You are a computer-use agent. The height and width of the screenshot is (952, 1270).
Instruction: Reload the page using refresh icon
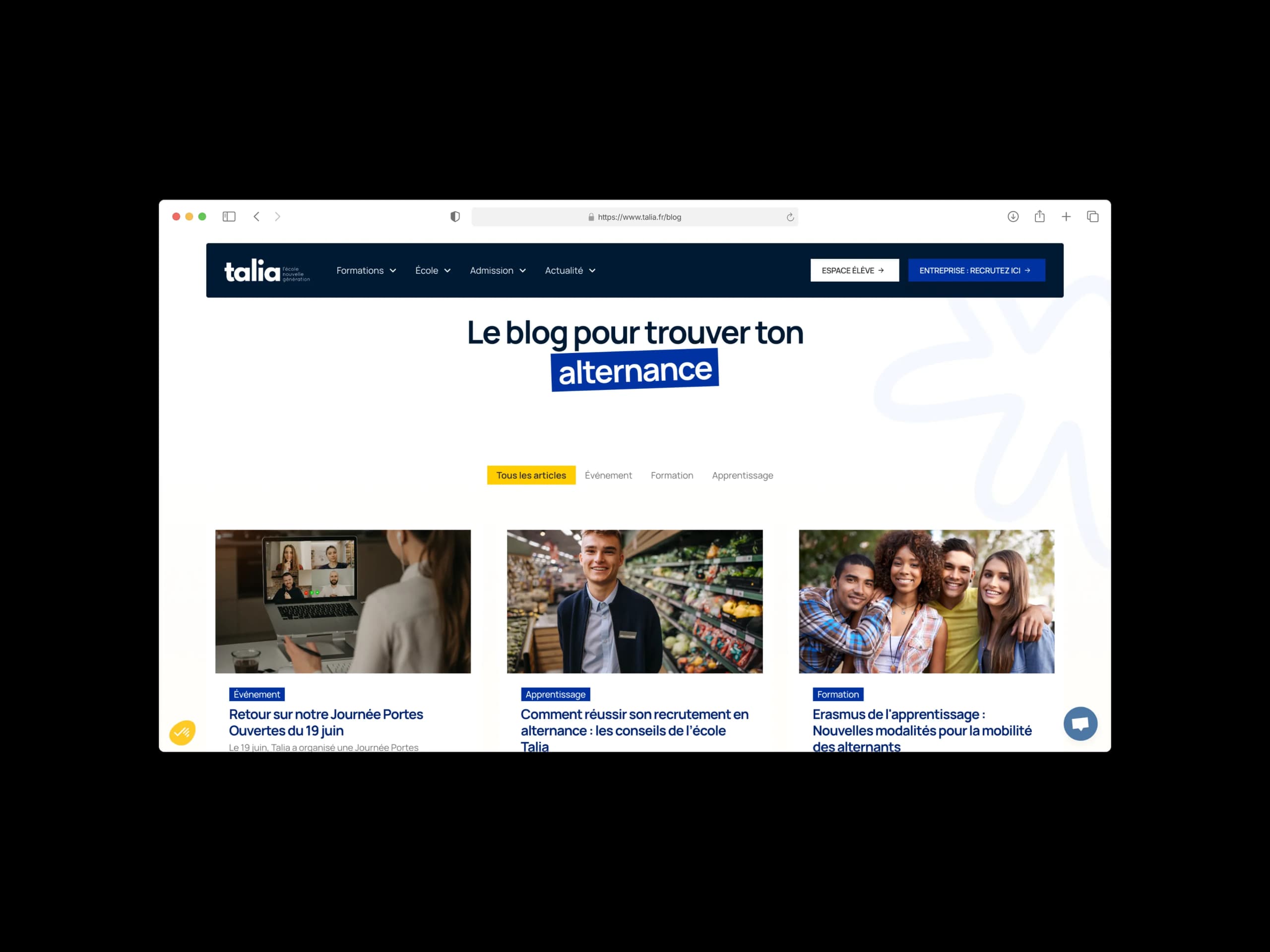tap(790, 217)
